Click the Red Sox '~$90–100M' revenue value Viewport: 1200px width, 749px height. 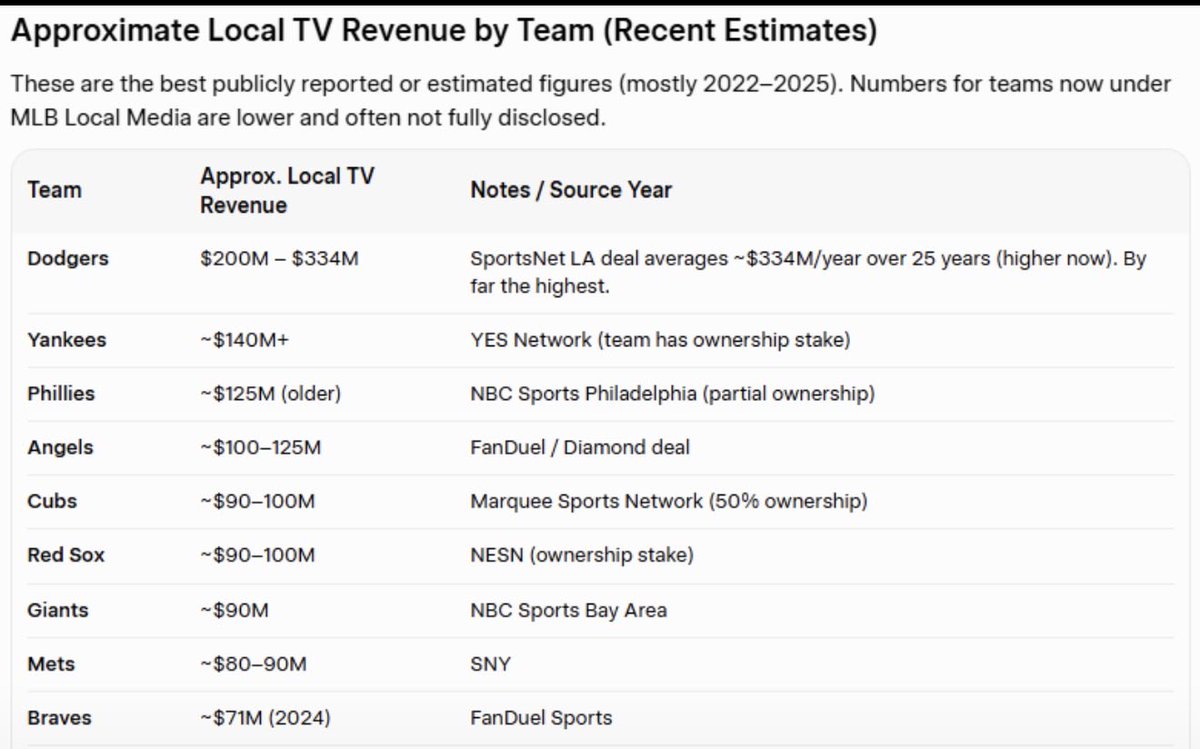[x=258, y=555]
